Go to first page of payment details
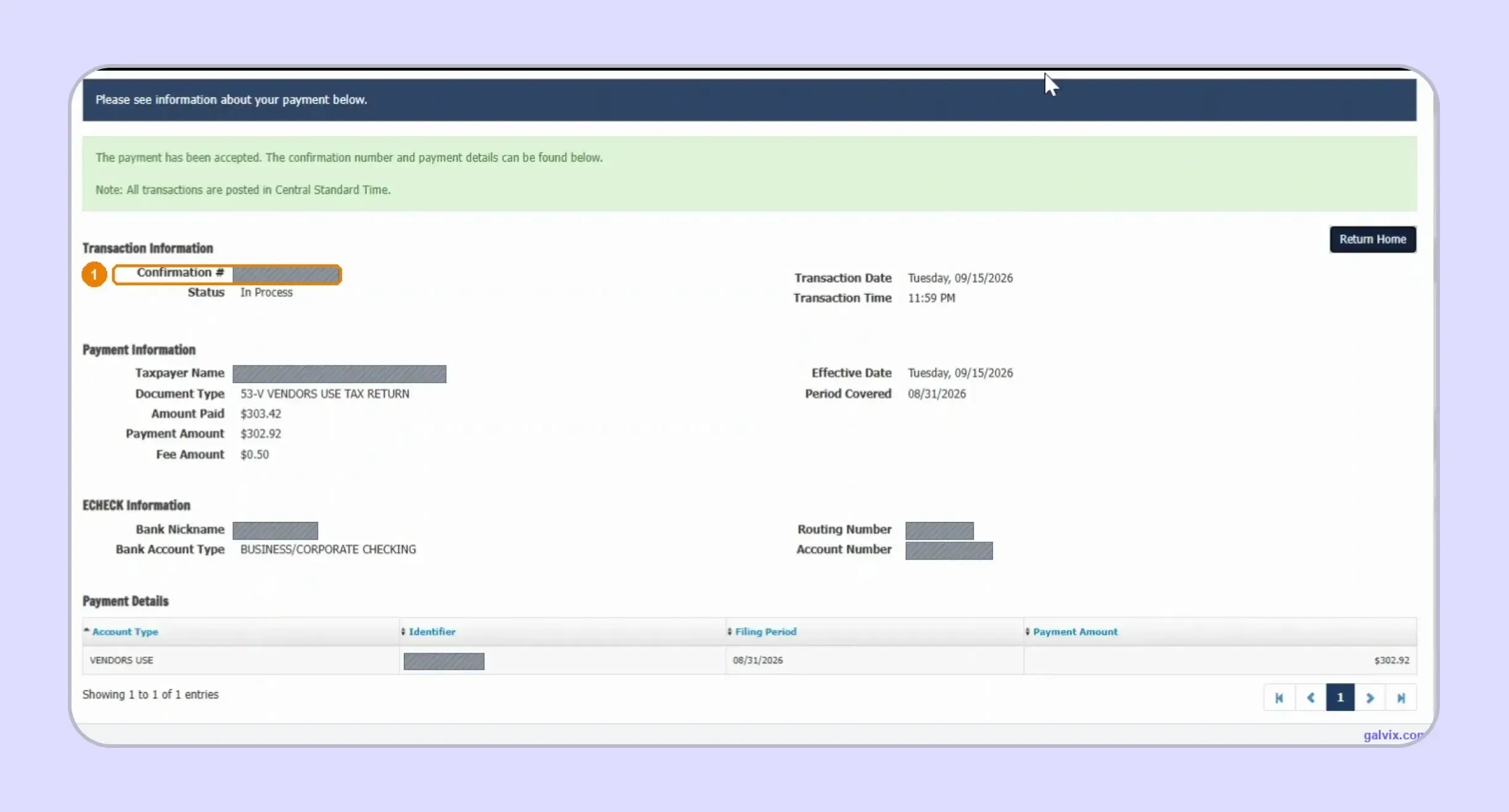 [1279, 697]
